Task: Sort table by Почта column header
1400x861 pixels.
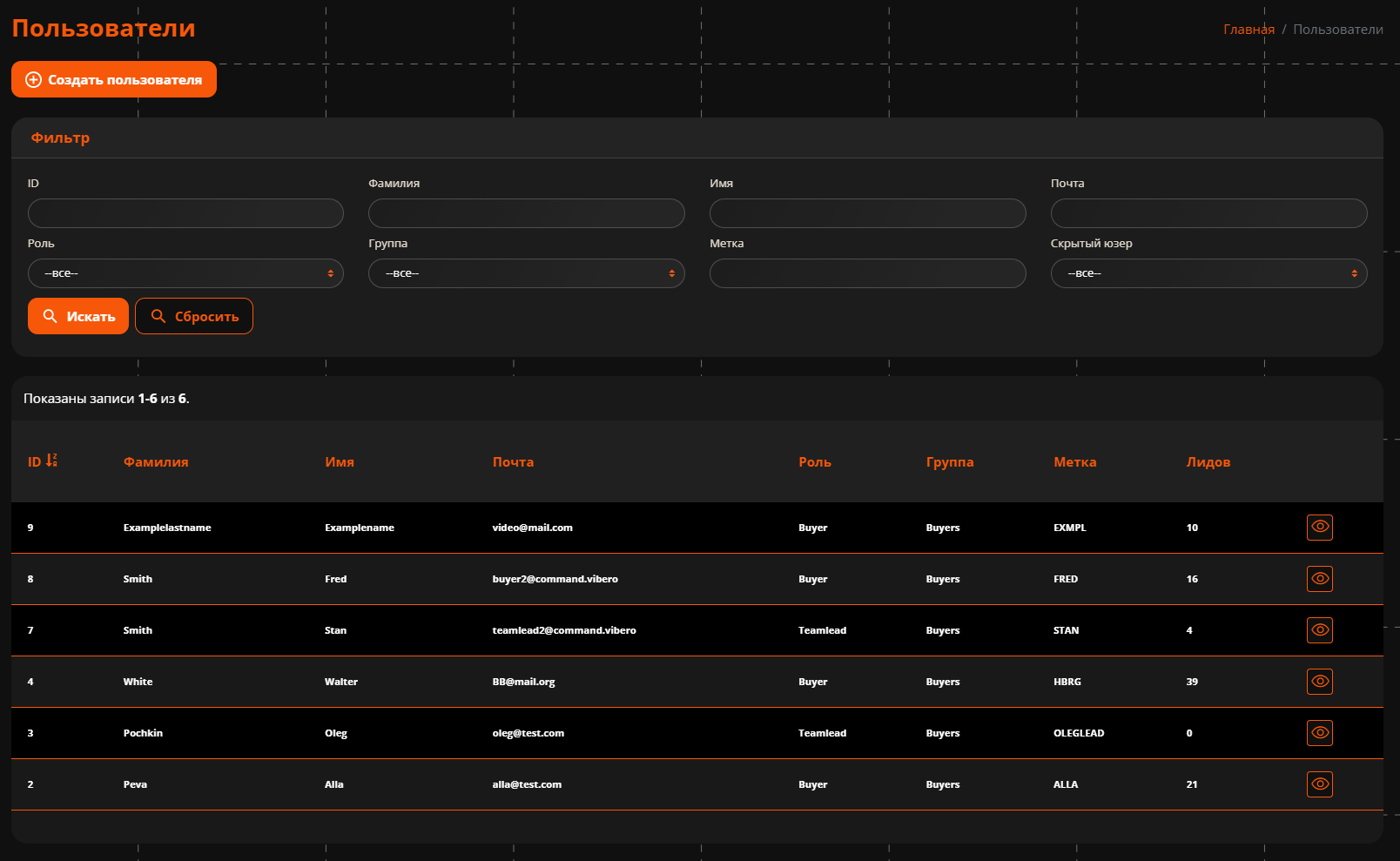Action: click(x=513, y=462)
